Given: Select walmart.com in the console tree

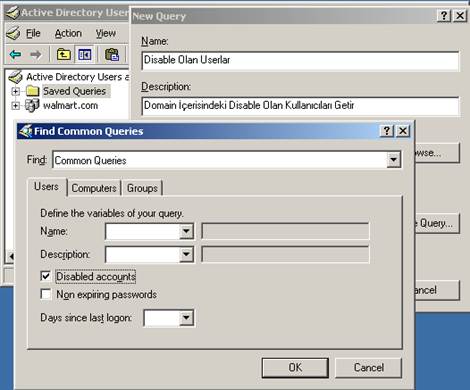Looking at the screenshot, I should (x=70, y=106).
